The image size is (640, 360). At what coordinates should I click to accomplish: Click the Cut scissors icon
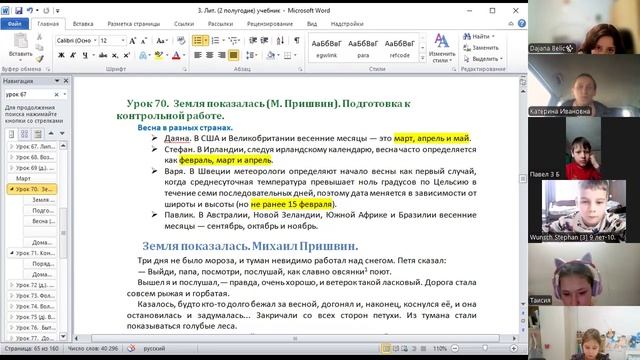[x=40, y=37]
